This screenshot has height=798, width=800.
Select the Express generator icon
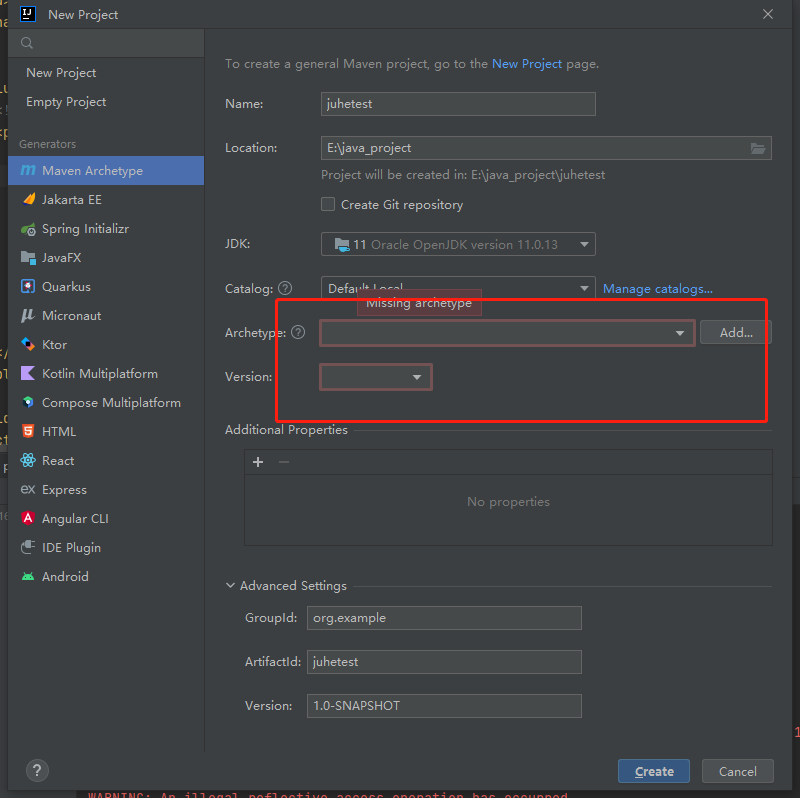point(28,489)
